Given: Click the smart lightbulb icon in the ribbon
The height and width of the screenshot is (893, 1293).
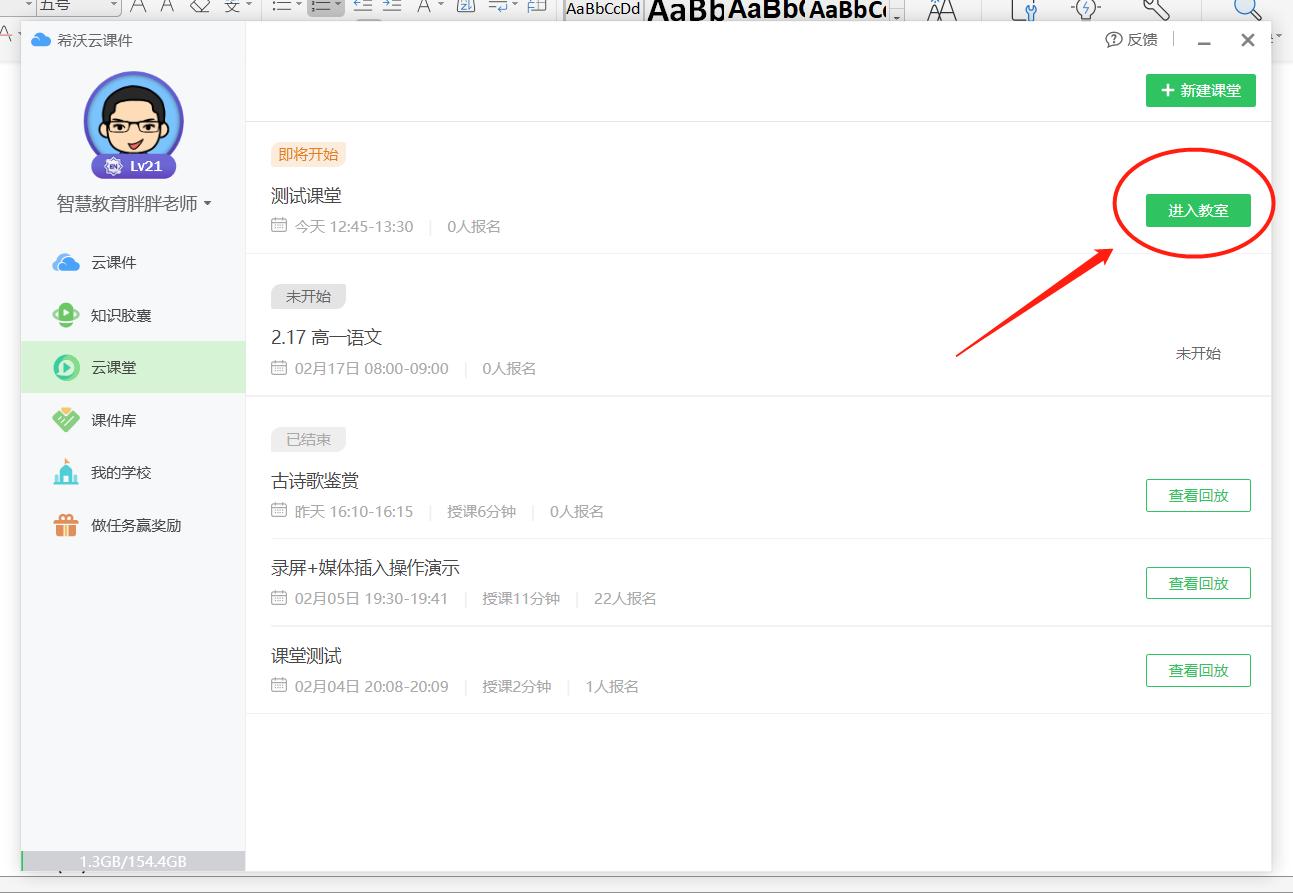Looking at the screenshot, I should pos(1086,10).
